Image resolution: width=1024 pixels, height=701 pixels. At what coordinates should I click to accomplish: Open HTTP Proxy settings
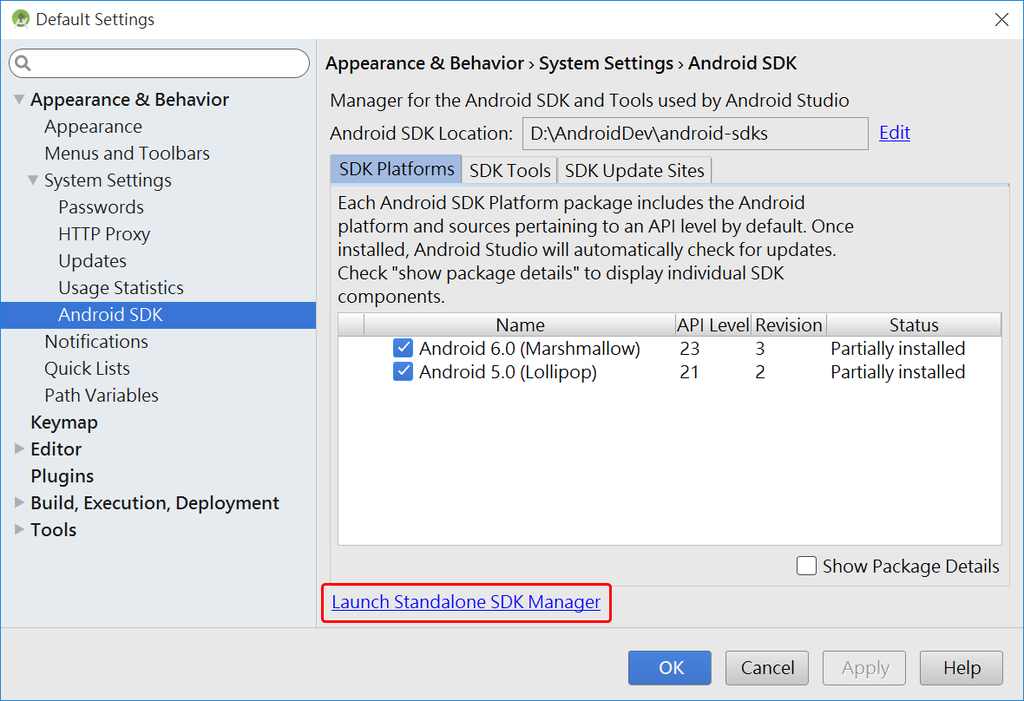(104, 233)
